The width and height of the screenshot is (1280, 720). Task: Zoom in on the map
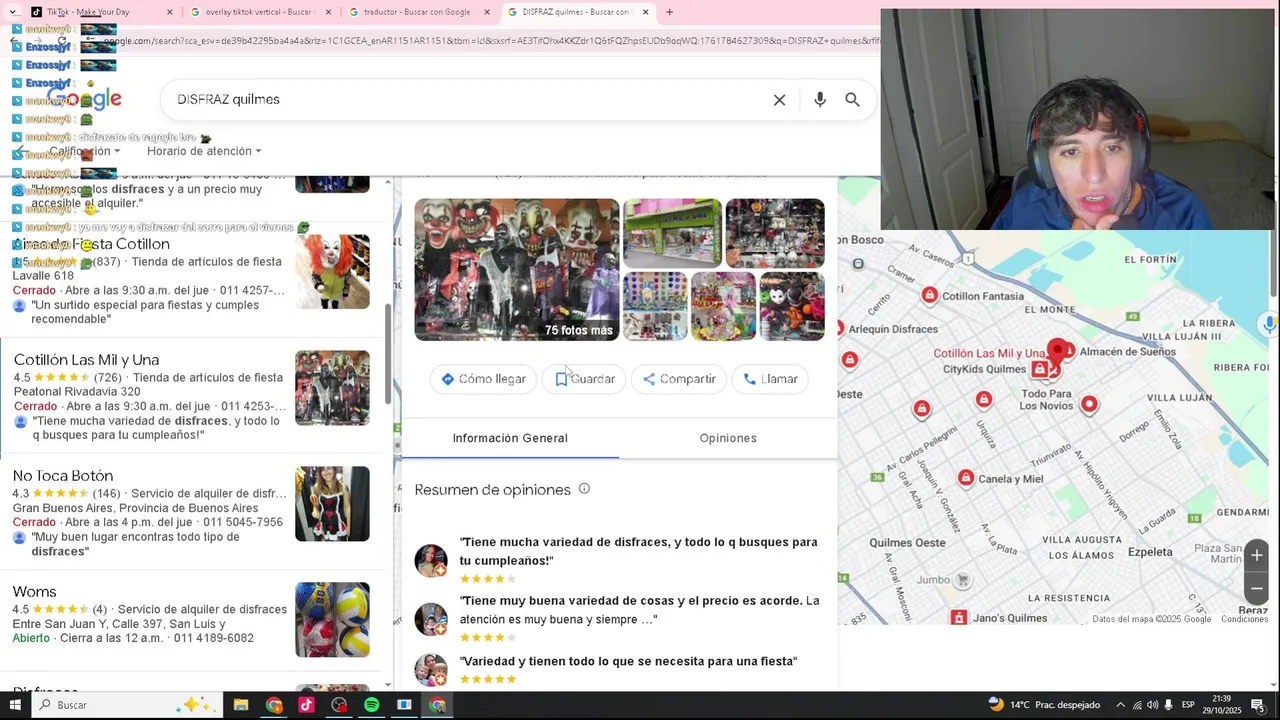(1257, 555)
